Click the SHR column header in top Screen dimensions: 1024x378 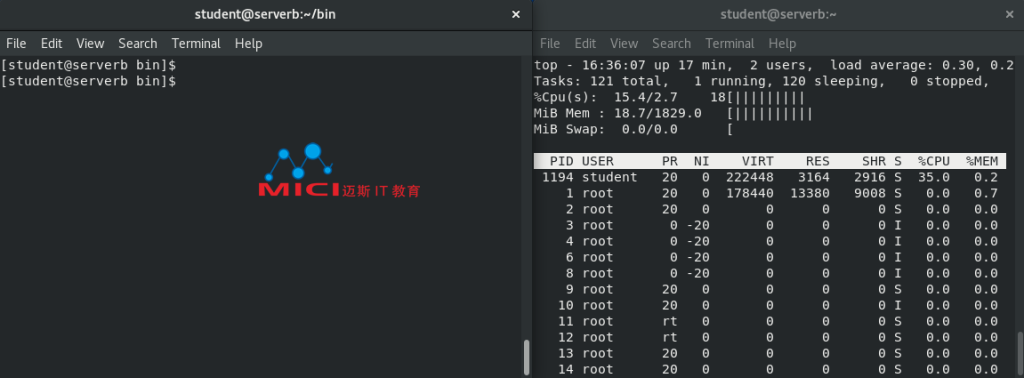tap(874, 161)
